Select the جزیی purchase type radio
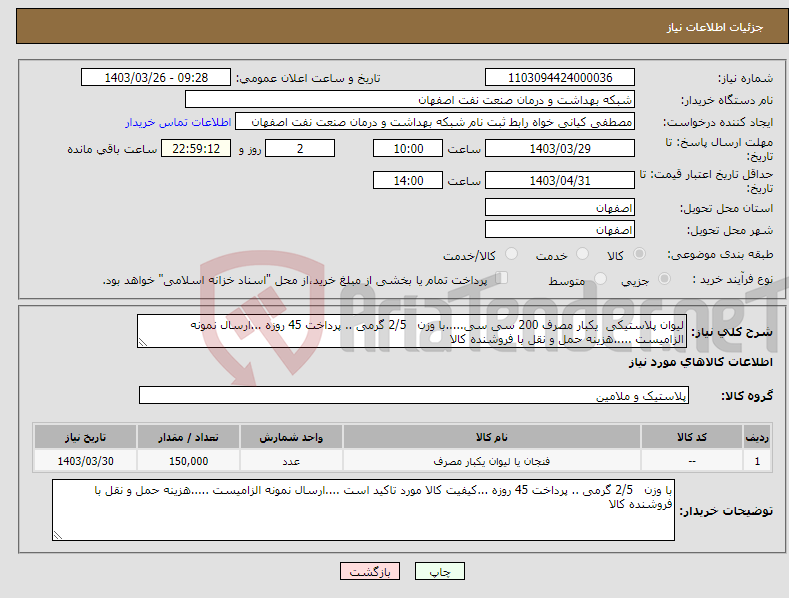This screenshot has height=598, width=789. [x=664, y=279]
